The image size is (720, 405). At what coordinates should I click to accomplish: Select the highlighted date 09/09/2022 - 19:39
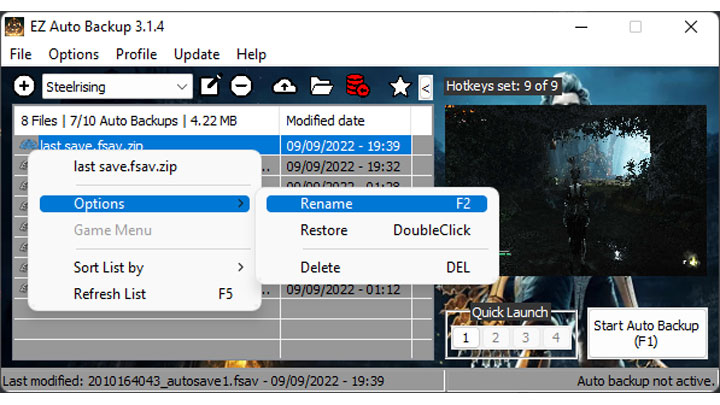[x=343, y=146]
